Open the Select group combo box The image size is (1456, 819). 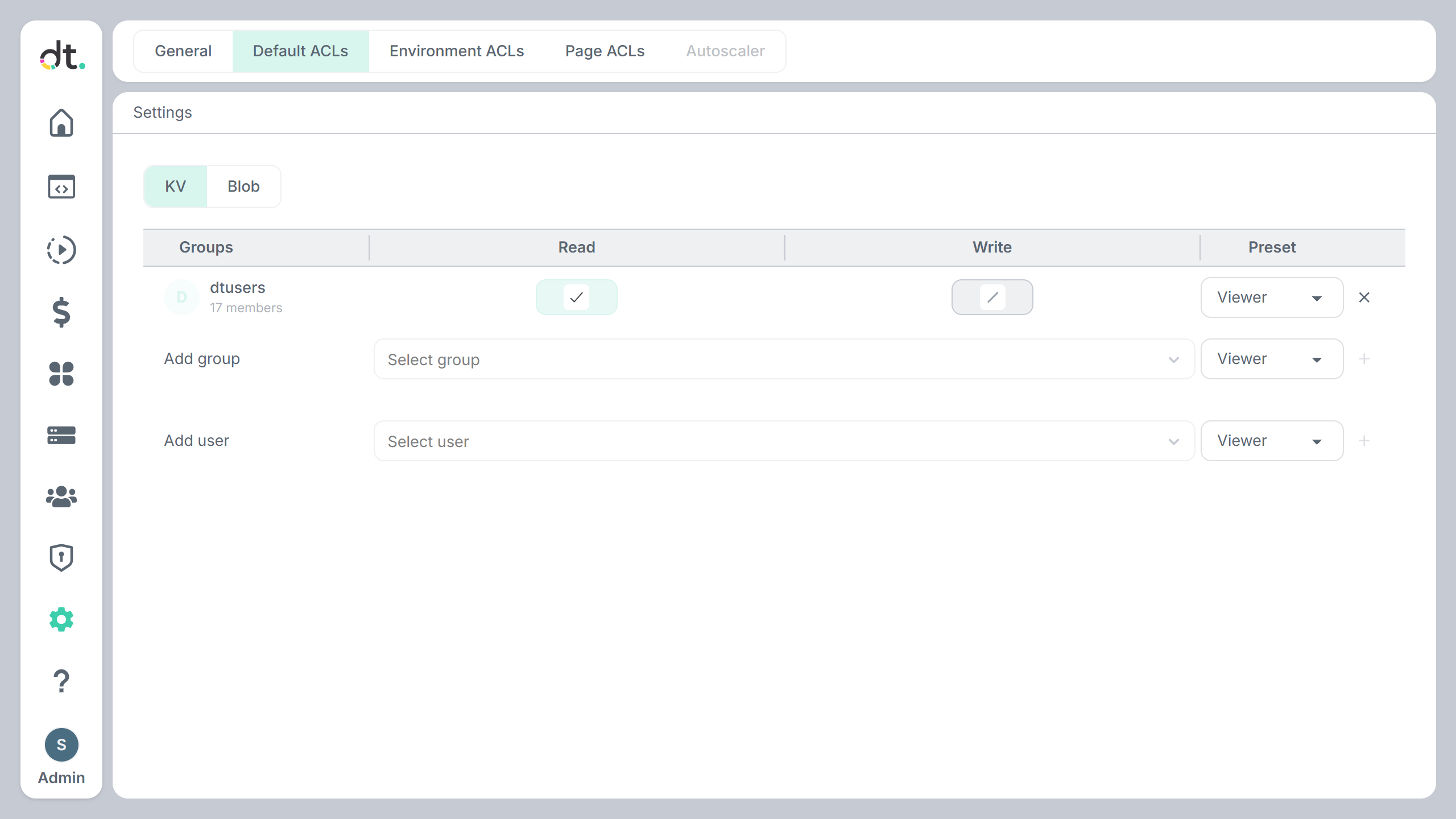click(x=784, y=359)
